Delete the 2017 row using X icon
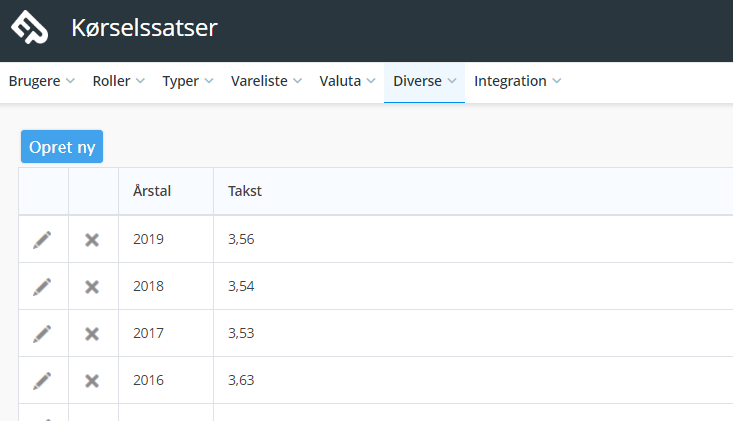The image size is (733, 421). pos(92,334)
